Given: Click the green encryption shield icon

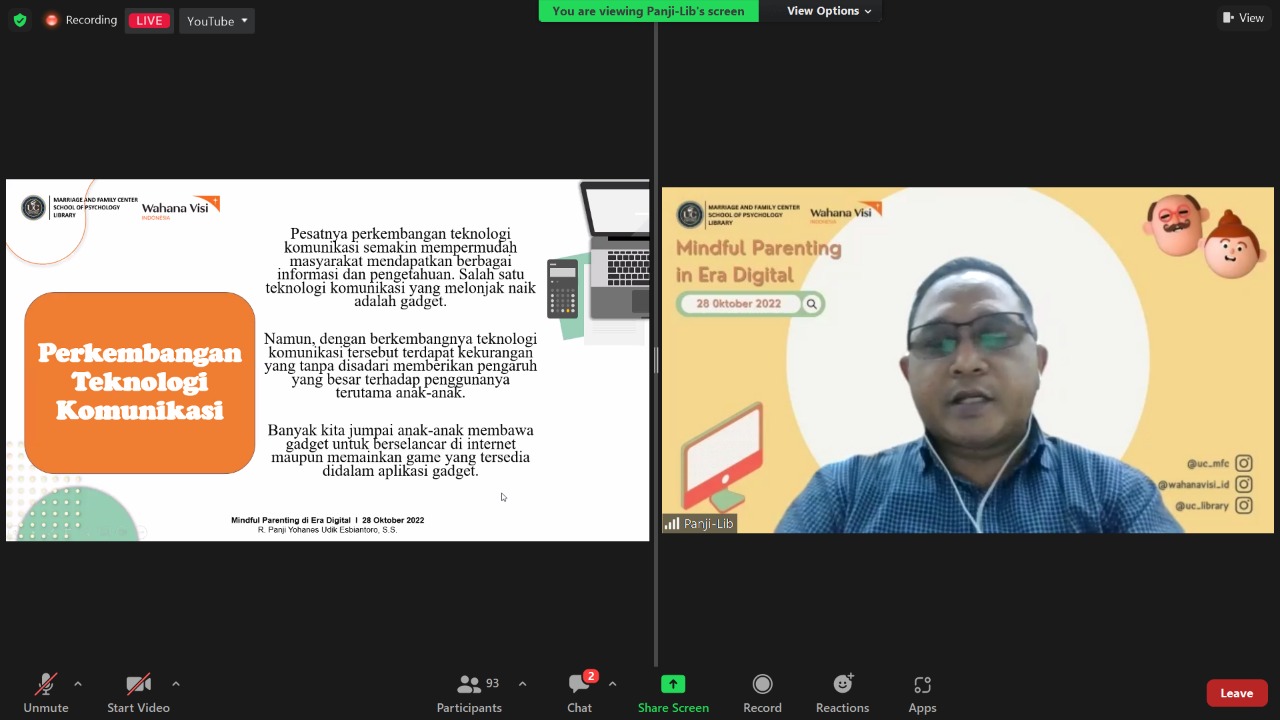Looking at the screenshot, I should click(x=20, y=20).
